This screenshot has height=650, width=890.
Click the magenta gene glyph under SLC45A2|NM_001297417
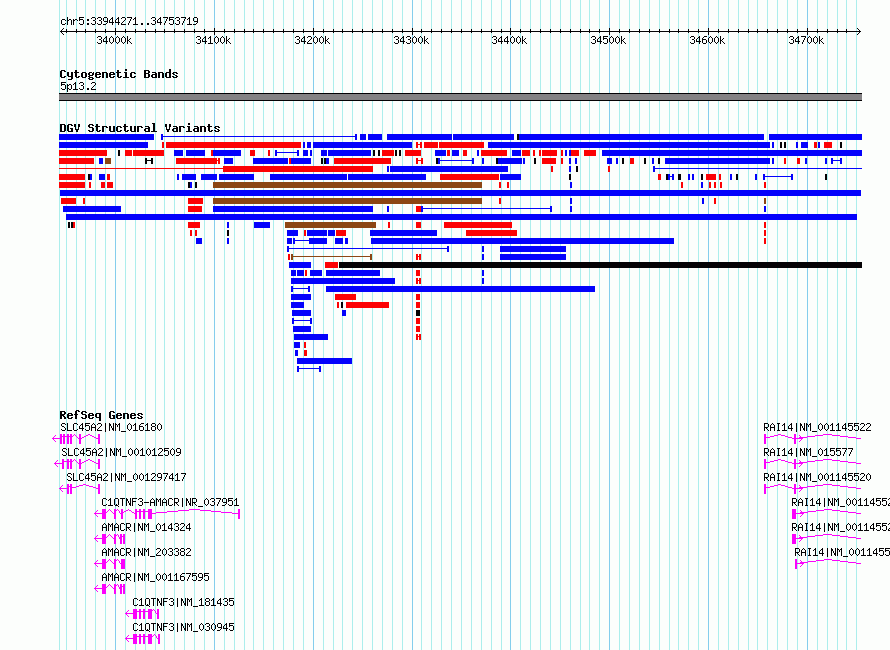(x=79, y=489)
